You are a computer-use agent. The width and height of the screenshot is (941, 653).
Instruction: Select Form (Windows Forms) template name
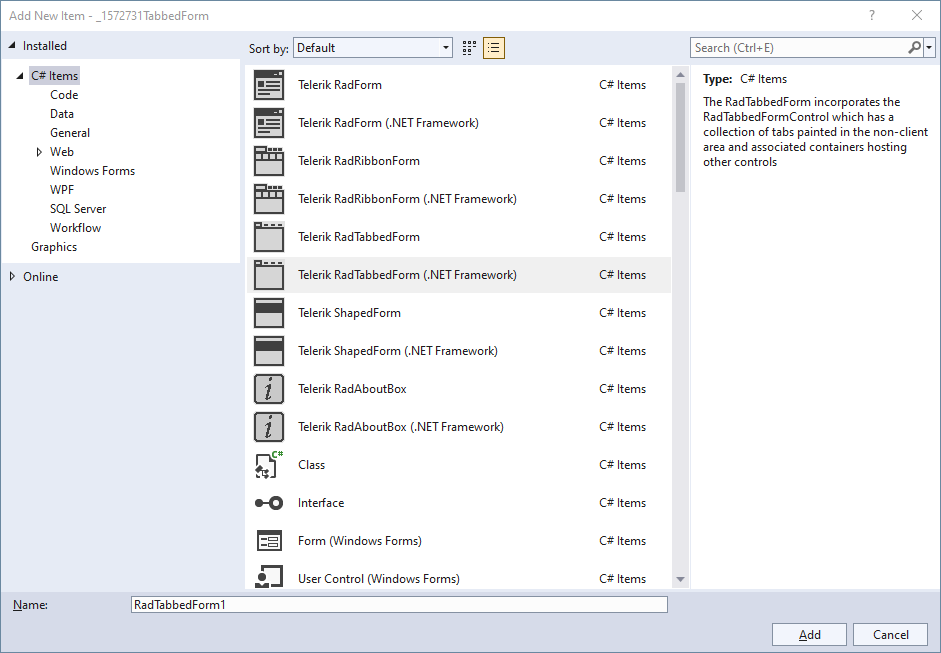click(360, 541)
